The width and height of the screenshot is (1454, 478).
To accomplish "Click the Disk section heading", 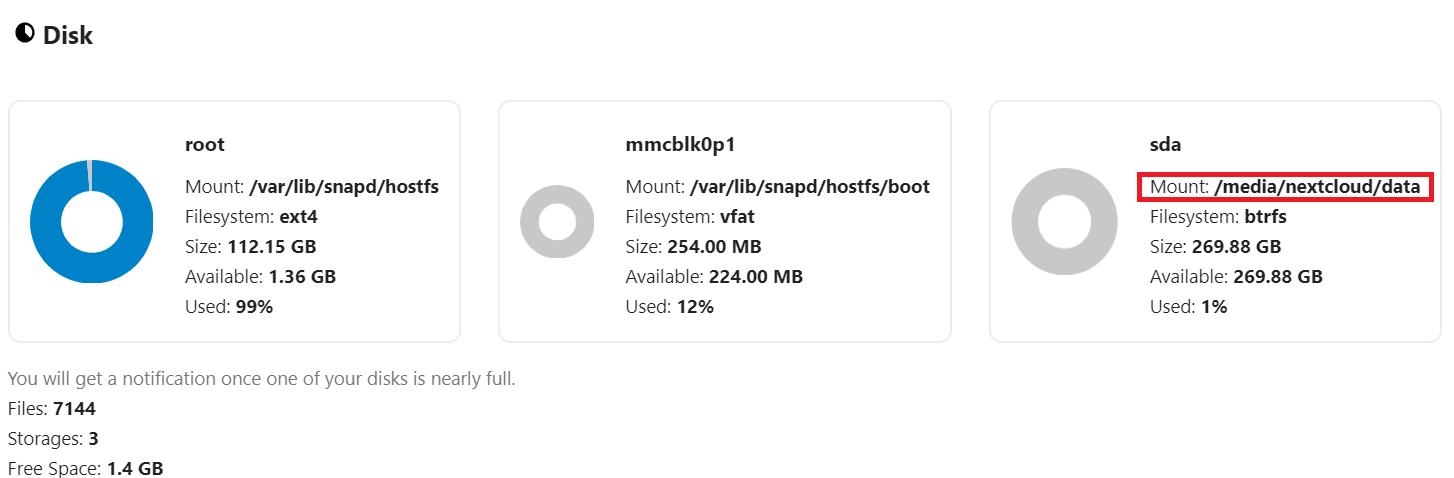I will [67, 35].
